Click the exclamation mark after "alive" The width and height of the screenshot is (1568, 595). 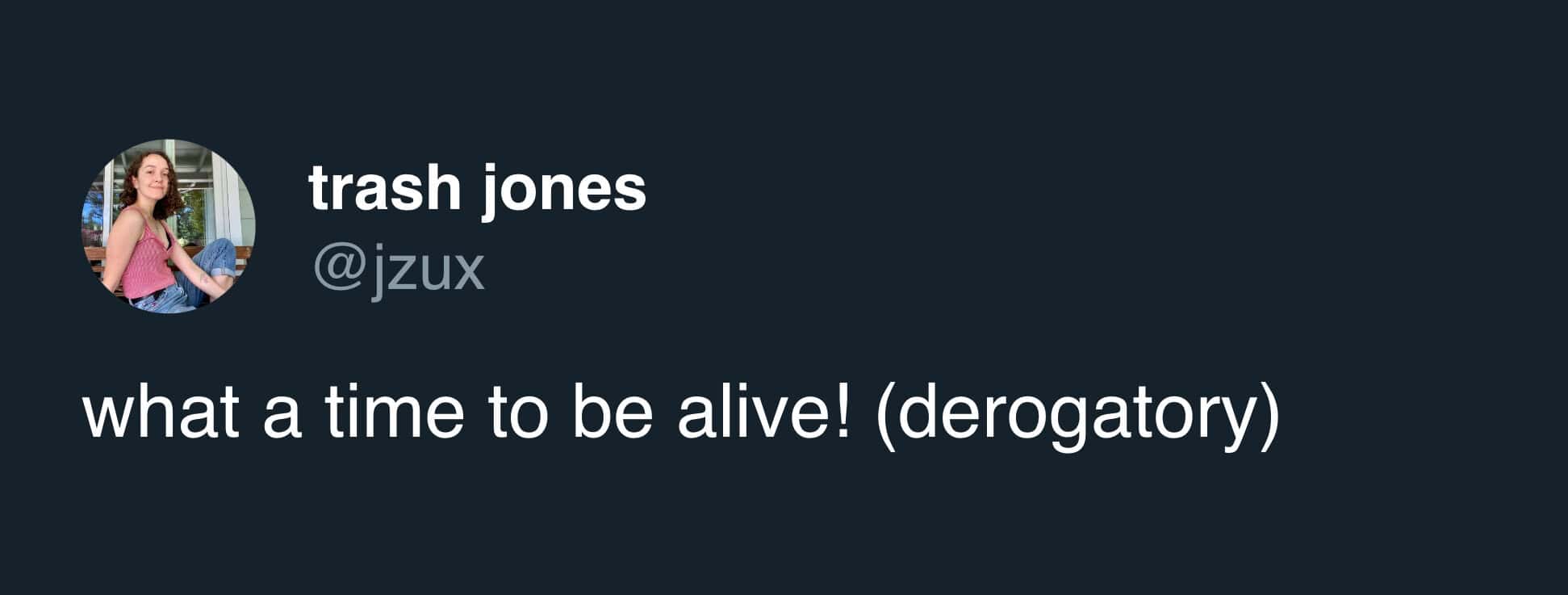click(x=843, y=413)
